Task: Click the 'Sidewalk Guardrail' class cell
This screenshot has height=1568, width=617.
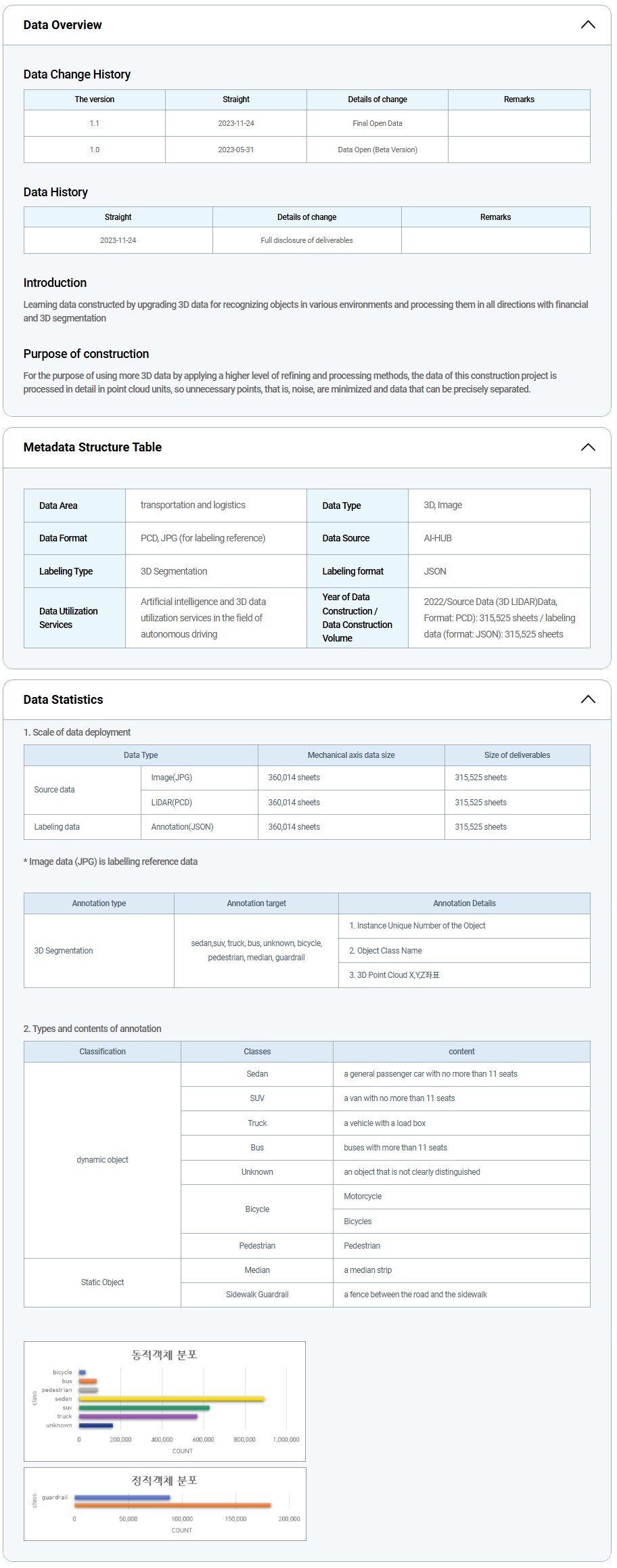Action: [257, 1295]
